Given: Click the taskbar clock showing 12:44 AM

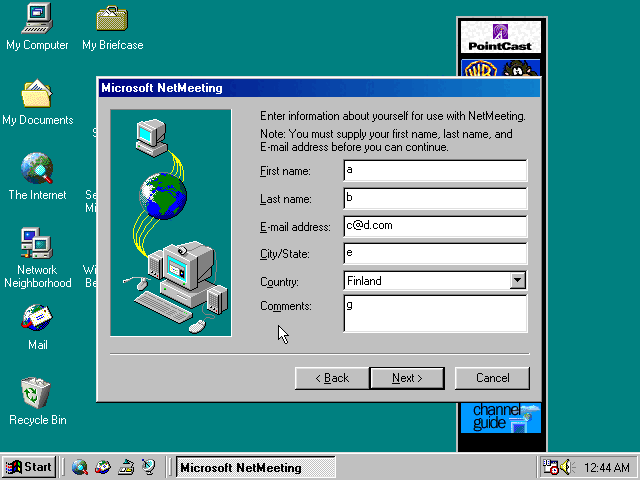Looking at the screenshot, I should [607, 467].
